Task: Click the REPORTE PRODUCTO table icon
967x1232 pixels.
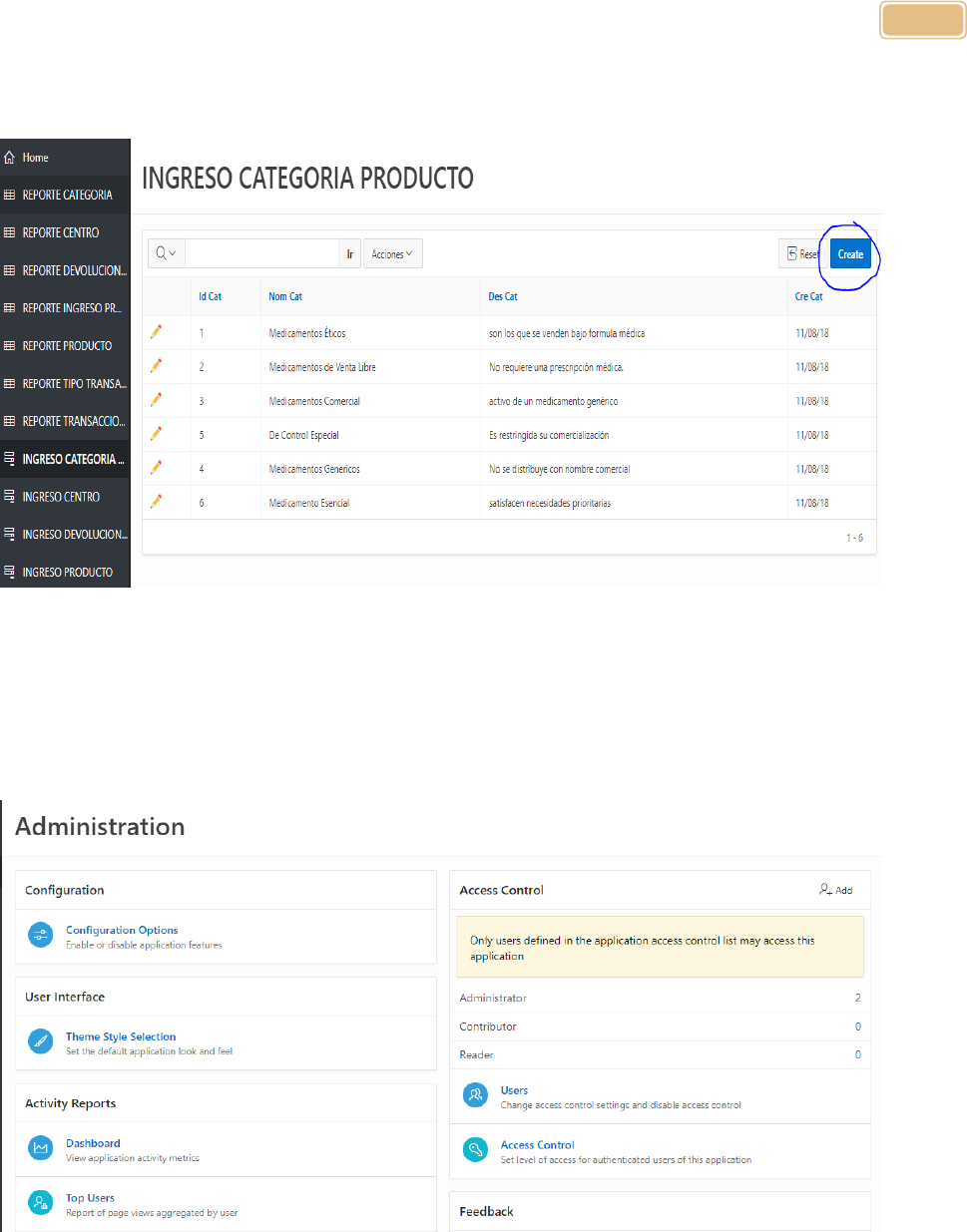Action: click(10, 346)
